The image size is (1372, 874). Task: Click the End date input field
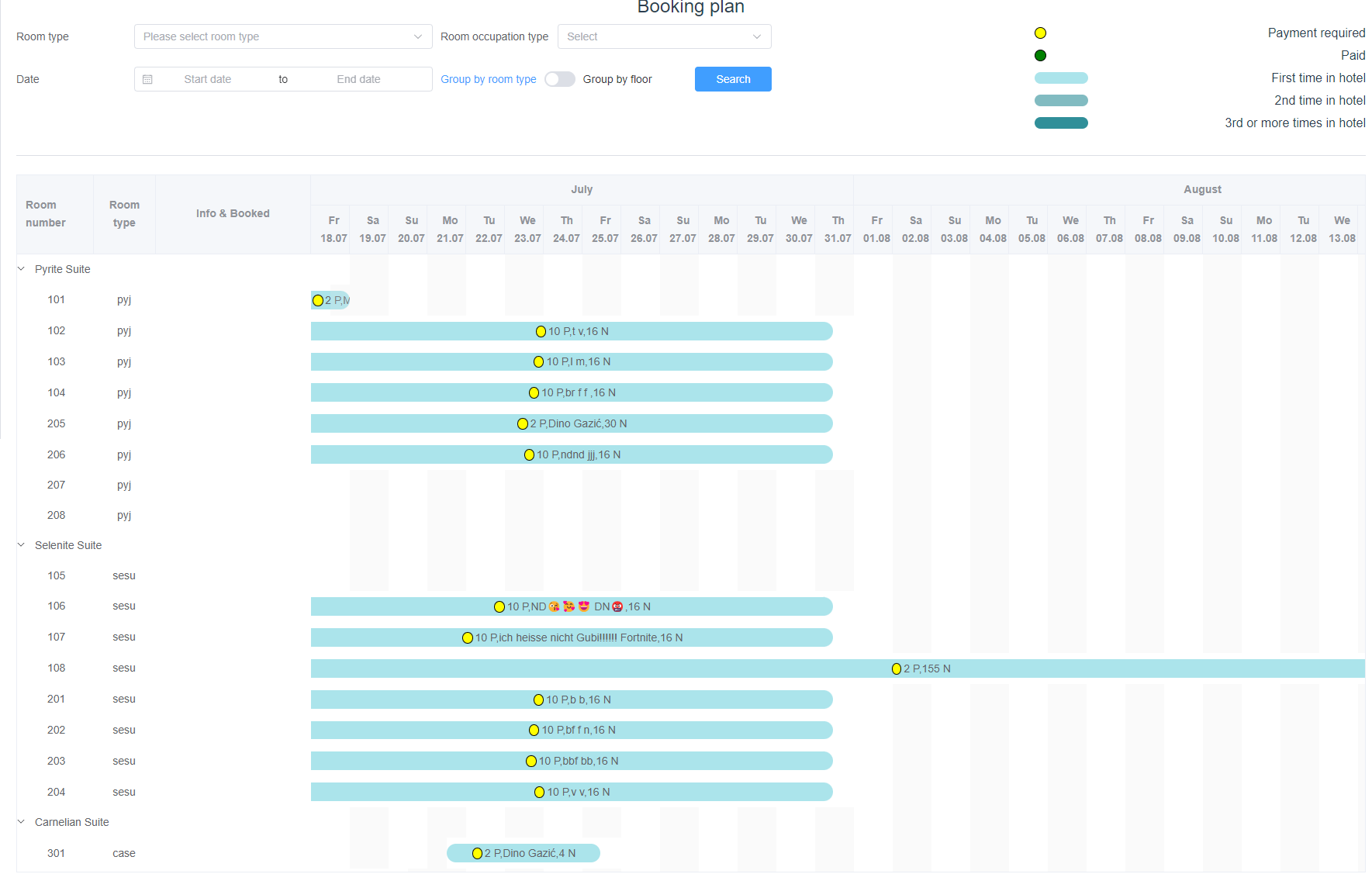358,79
